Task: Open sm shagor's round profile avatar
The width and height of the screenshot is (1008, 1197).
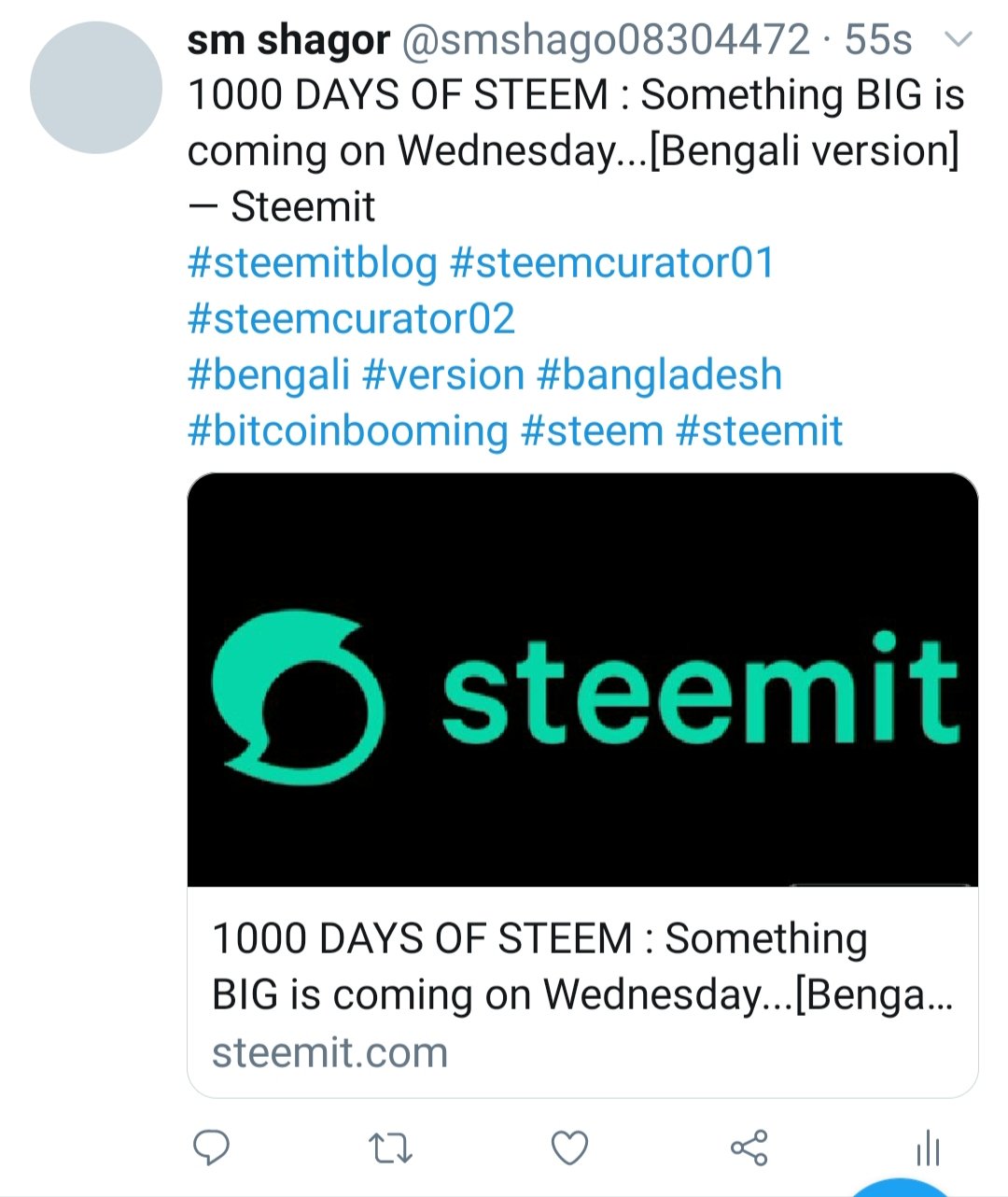Action: coord(96,88)
